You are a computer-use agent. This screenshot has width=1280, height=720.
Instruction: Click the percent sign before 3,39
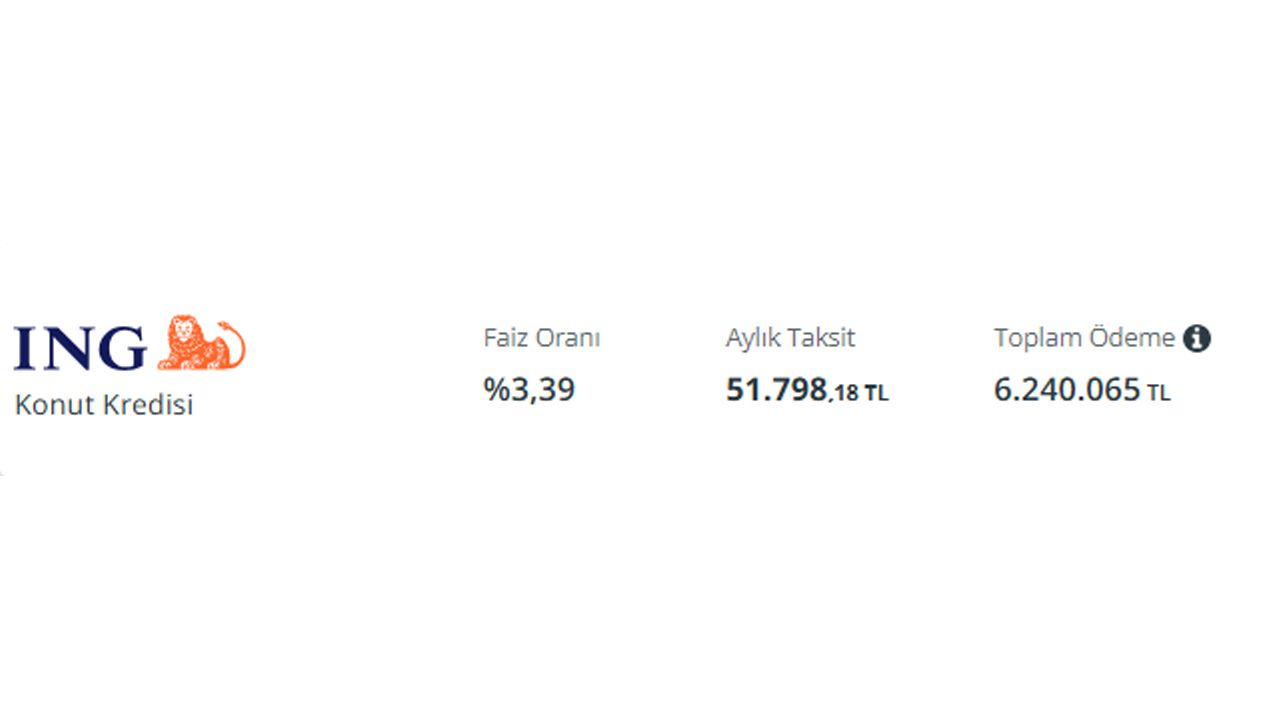(x=496, y=389)
